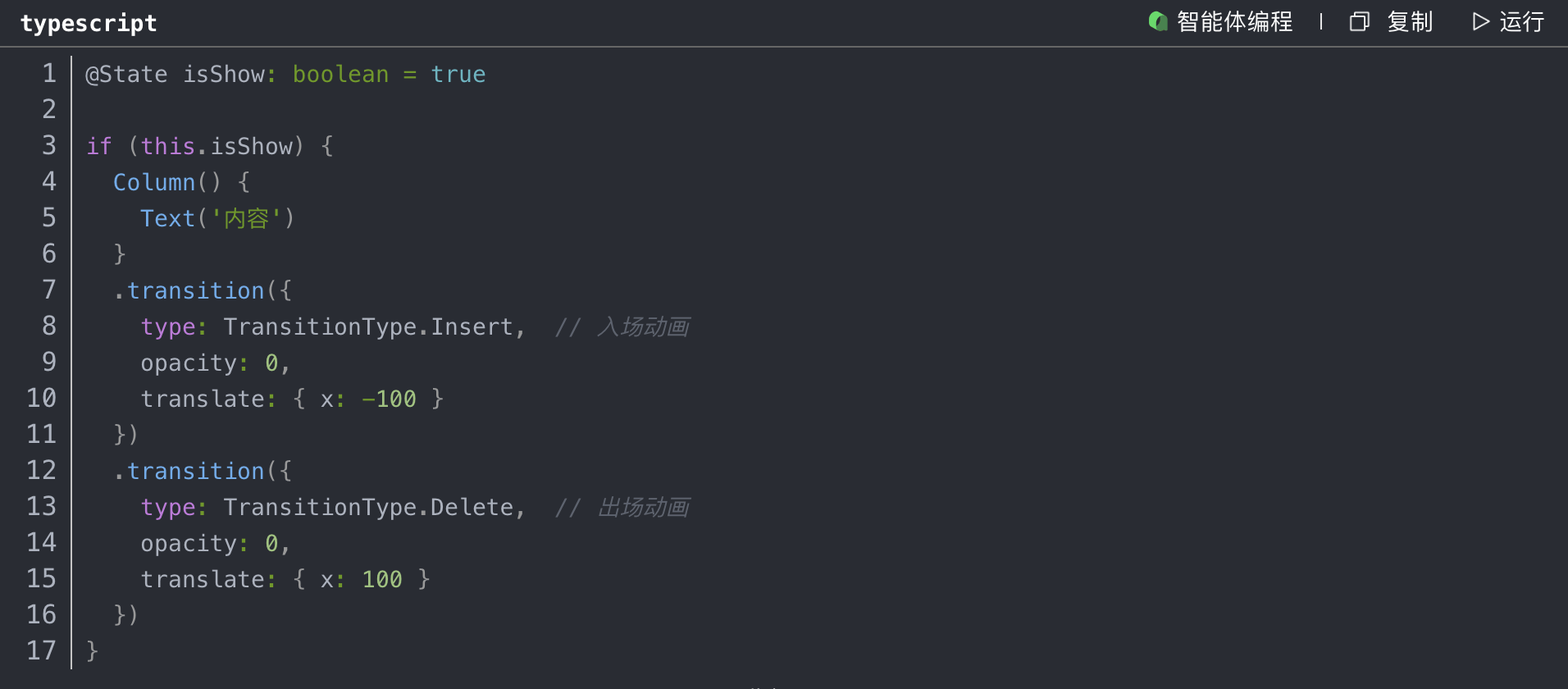Click the 运行 text label
The image size is (1568, 689).
1521,21
